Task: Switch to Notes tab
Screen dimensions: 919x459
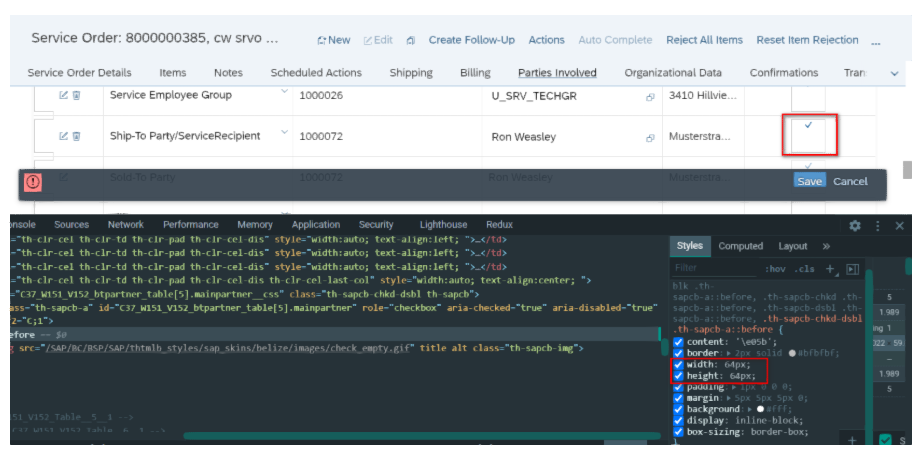Action: point(228,73)
